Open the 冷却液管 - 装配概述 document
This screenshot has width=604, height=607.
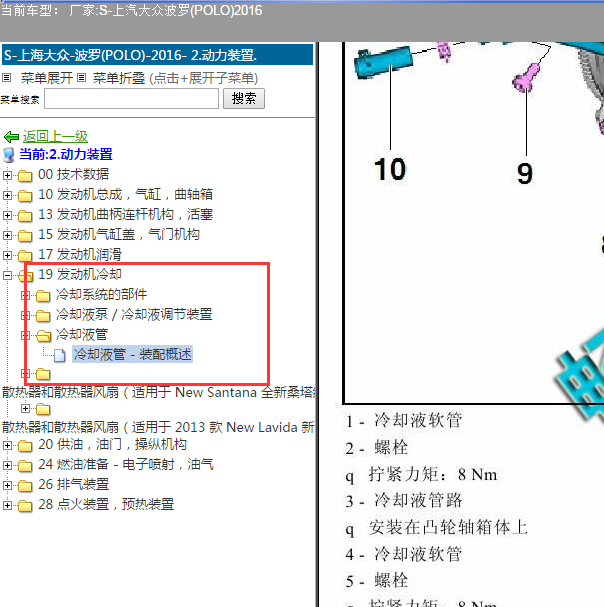pos(132,354)
